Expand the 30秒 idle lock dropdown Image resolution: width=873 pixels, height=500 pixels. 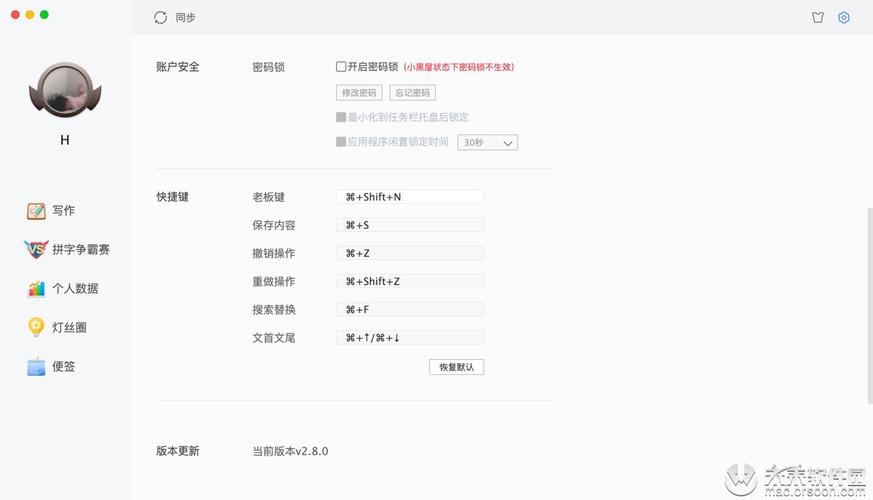tap(487, 143)
